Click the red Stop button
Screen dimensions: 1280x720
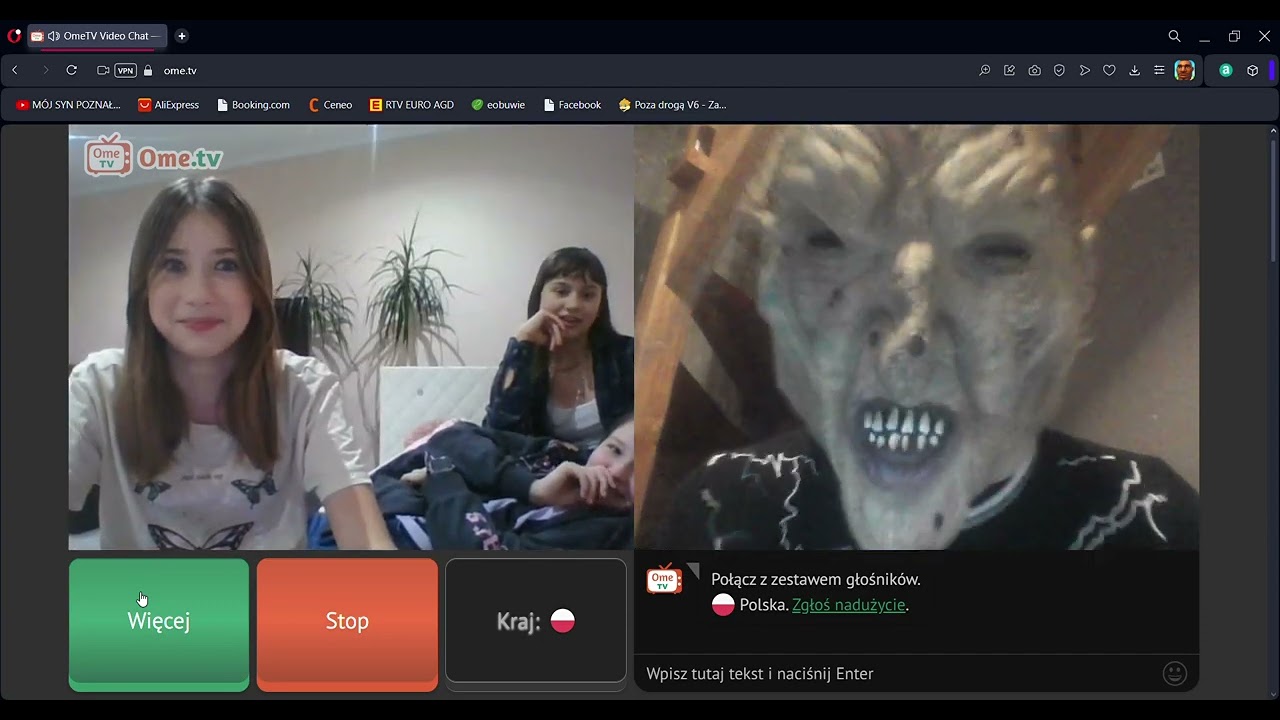pyautogui.click(x=347, y=624)
